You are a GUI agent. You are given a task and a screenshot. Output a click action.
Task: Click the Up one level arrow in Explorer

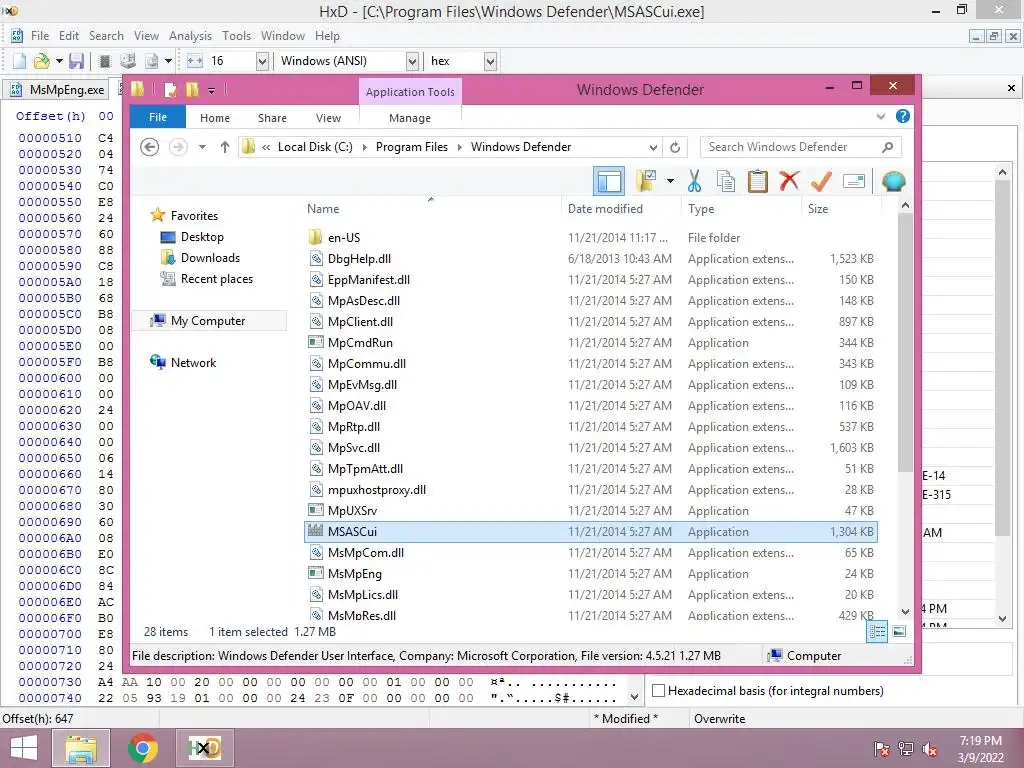coord(225,147)
